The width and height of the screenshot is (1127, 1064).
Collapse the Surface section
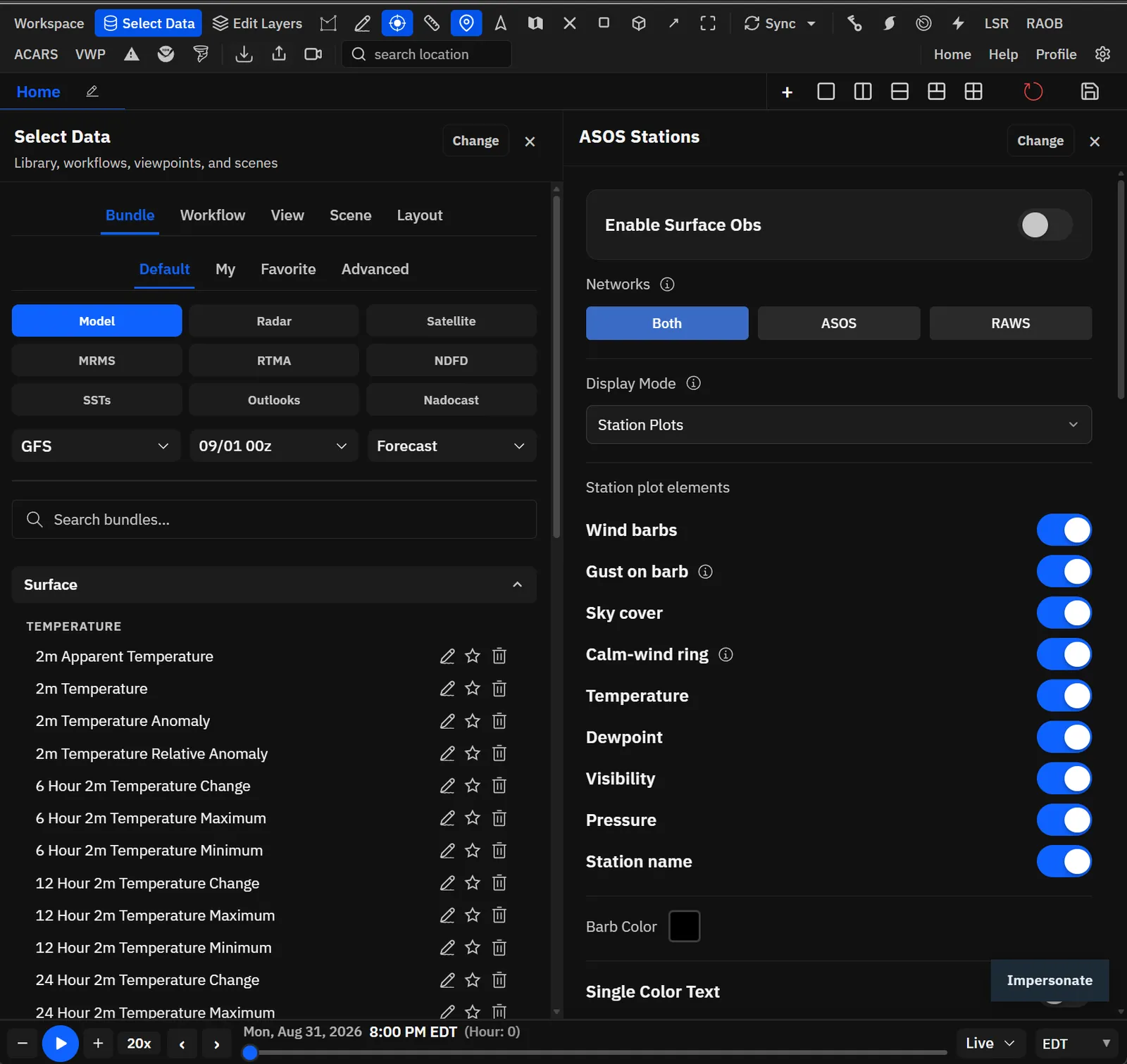tap(274, 585)
